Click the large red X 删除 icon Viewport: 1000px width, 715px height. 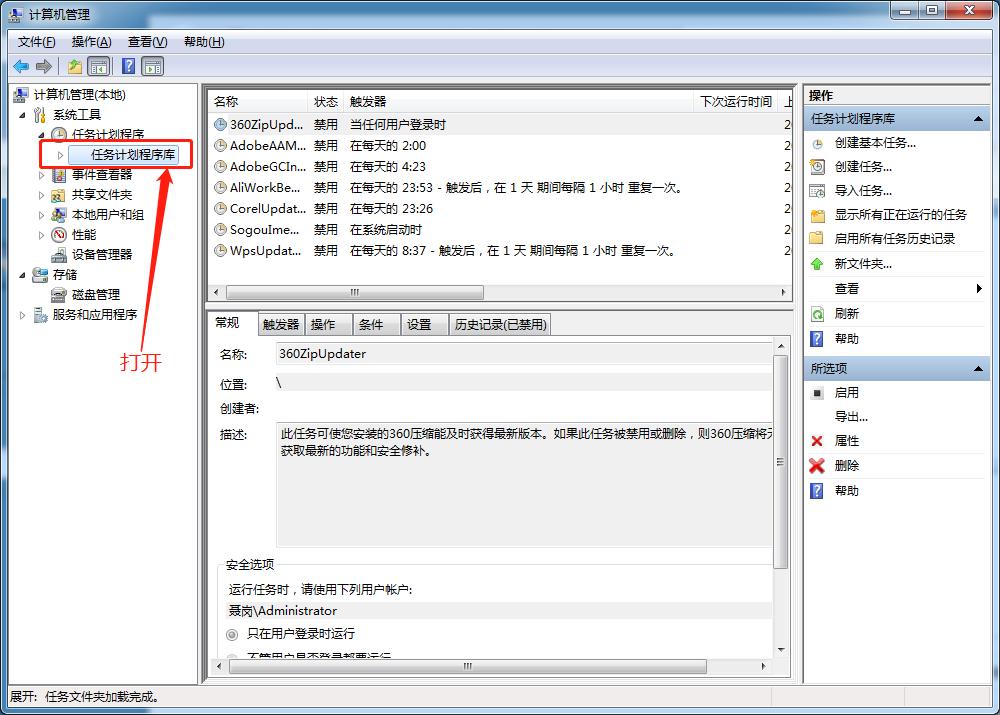pyautogui.click(x=817, y=466)
